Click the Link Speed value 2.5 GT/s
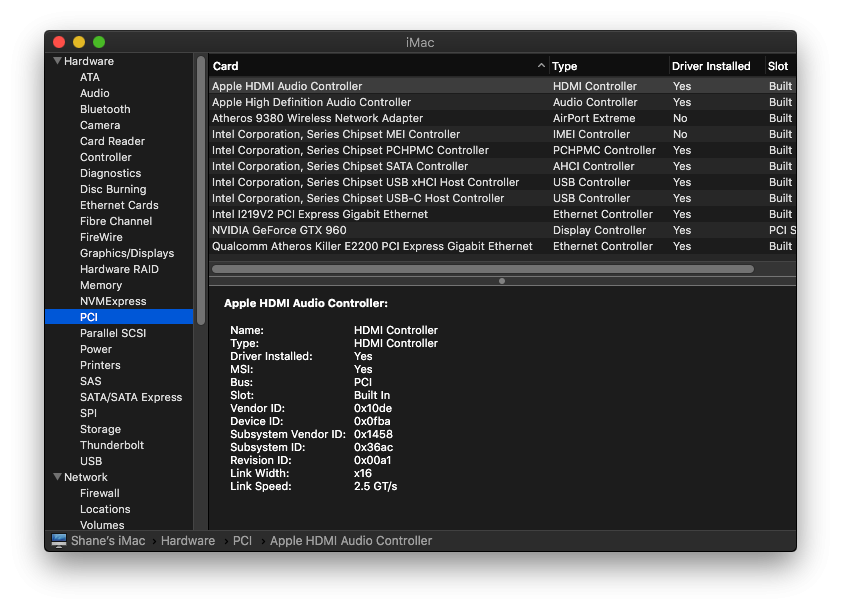Viewport: 841px width, 610px height. pyautogui.click(x=375, y=486)
